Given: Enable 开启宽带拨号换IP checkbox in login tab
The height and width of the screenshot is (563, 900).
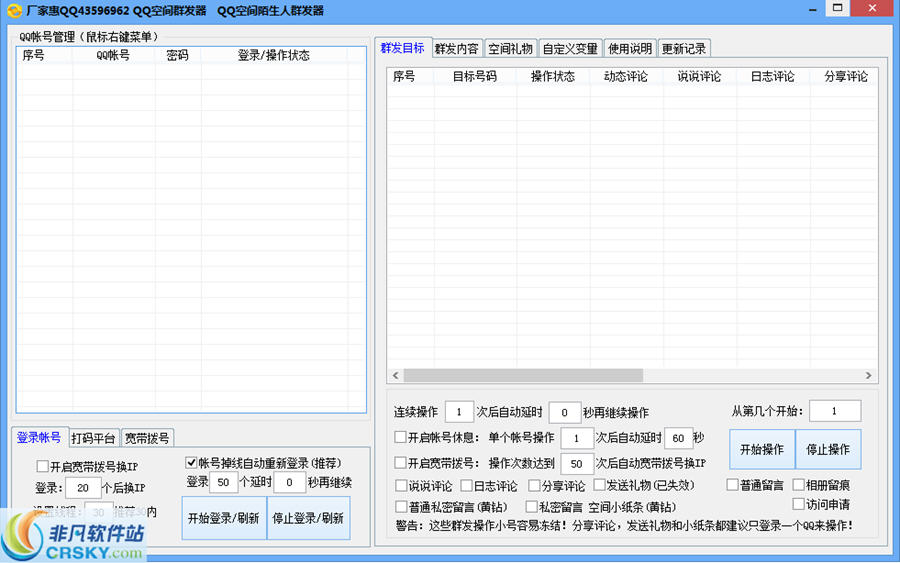Looking at the screenshot, I should (42, 466).
